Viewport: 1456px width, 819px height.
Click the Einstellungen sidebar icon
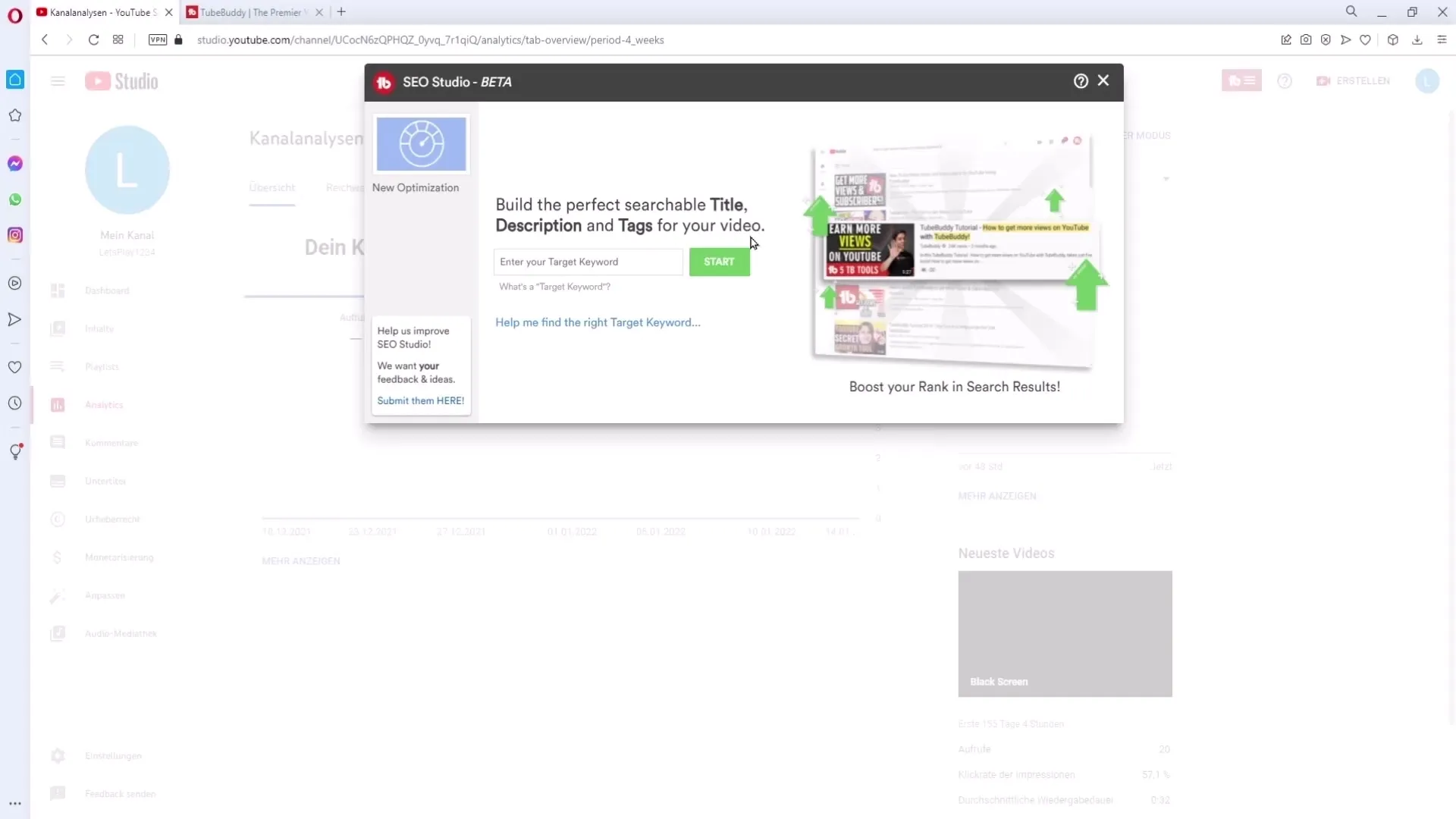[x=57, y=755]
